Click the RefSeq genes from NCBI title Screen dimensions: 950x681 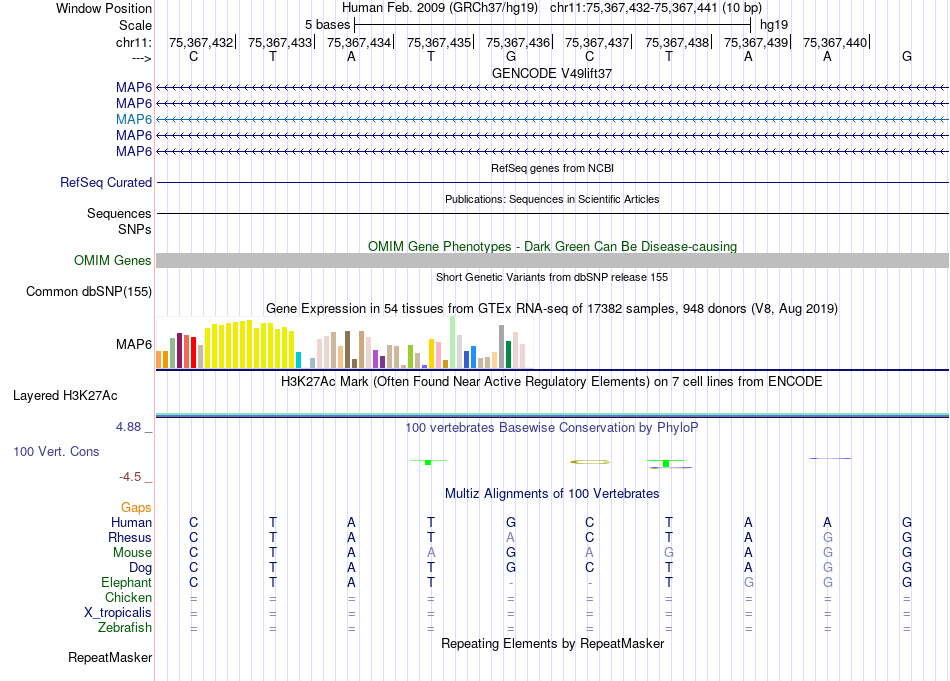point(552,168)
